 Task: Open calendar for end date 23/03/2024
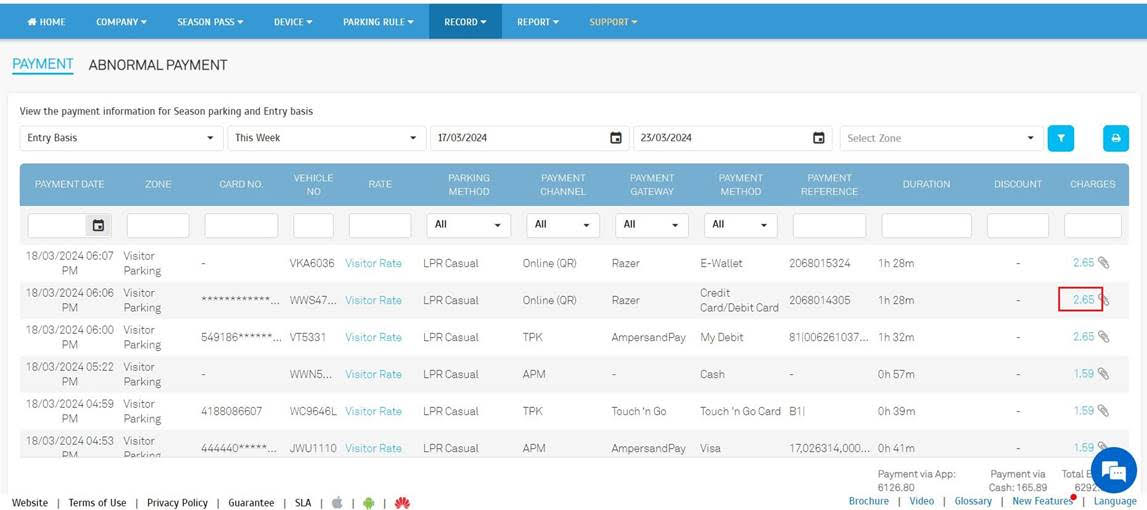[x=819, y=138]
